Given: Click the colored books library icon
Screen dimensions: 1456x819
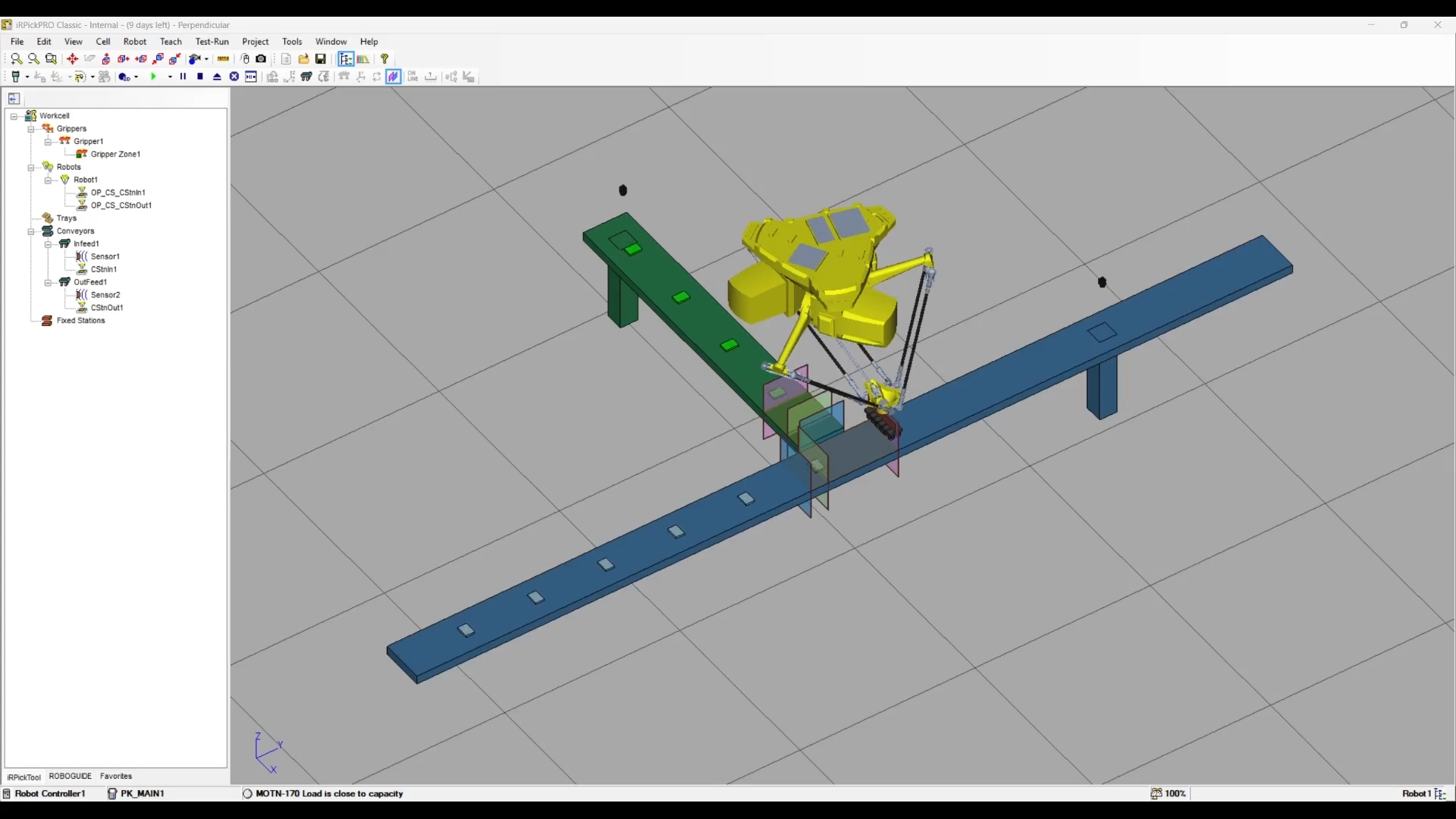Looking at the screenshot, I should click(363, 58).
